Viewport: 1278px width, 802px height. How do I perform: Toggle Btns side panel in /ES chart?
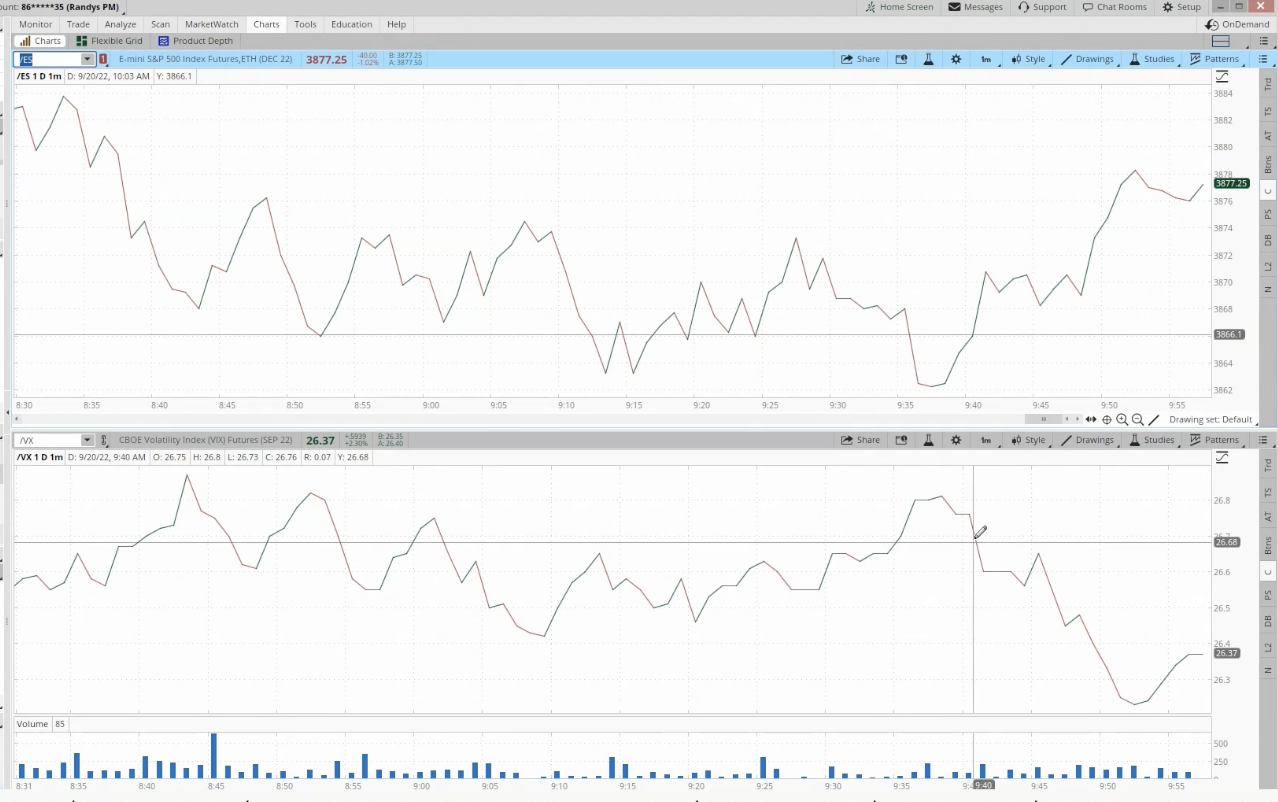point(1268,164)
